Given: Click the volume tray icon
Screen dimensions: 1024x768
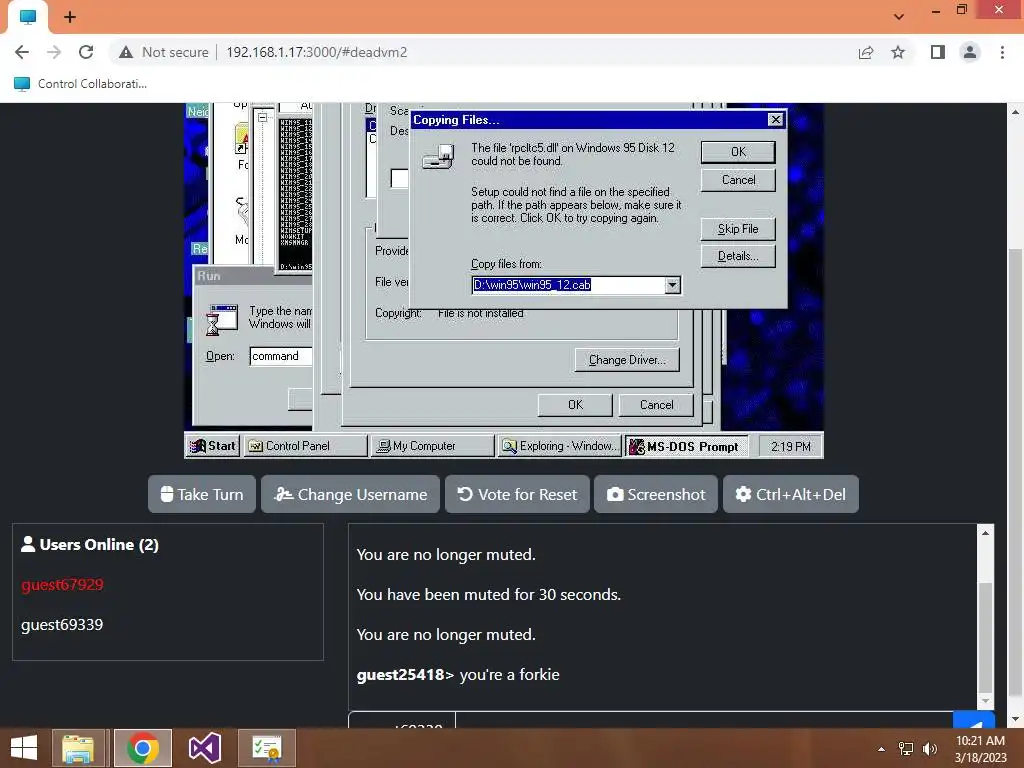Looking at the screenshot, I should click(929, 749).
